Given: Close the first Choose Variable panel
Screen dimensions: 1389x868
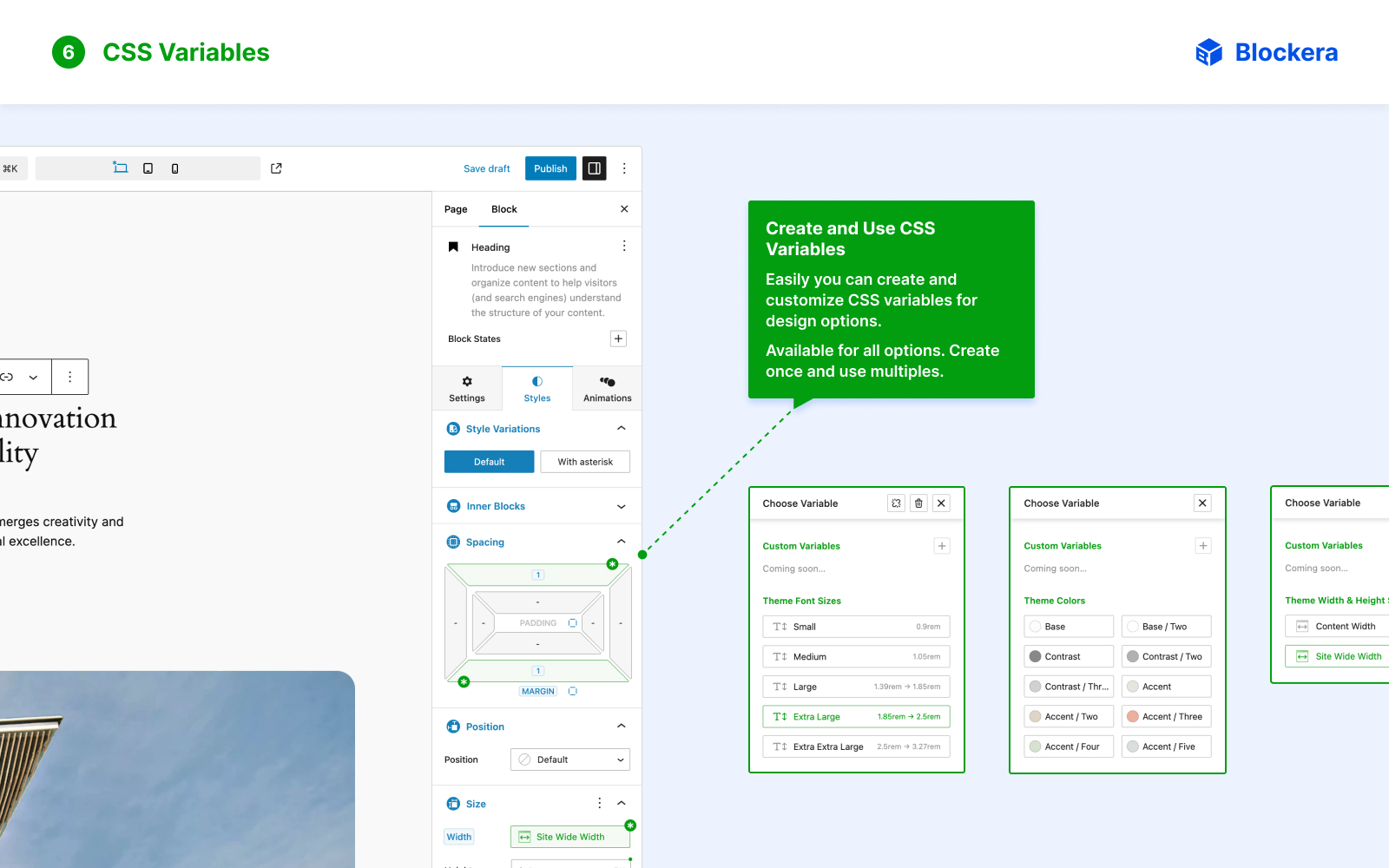Looking at the screenshot, I should tap(941, 503).
